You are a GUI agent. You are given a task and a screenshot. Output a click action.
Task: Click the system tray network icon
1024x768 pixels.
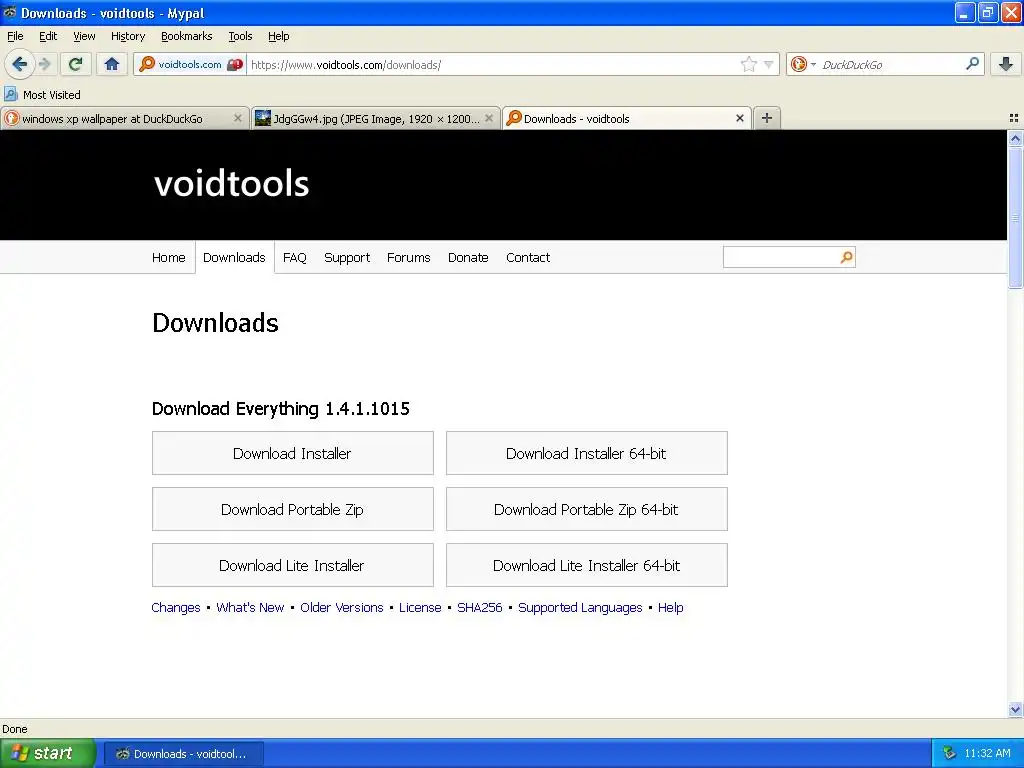click(950, 753)
